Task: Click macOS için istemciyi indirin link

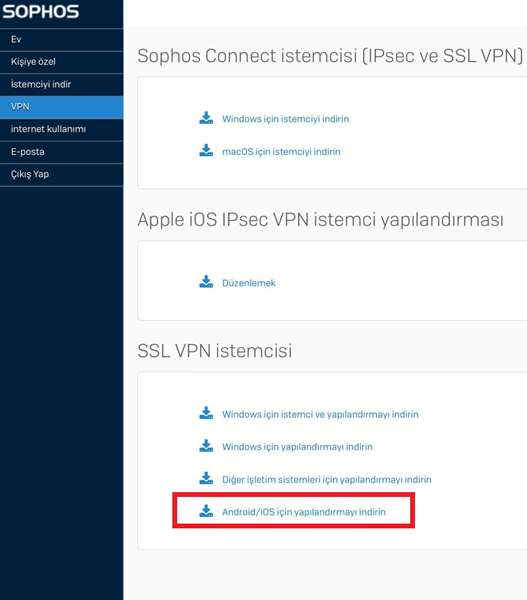Action: [281, 152]
